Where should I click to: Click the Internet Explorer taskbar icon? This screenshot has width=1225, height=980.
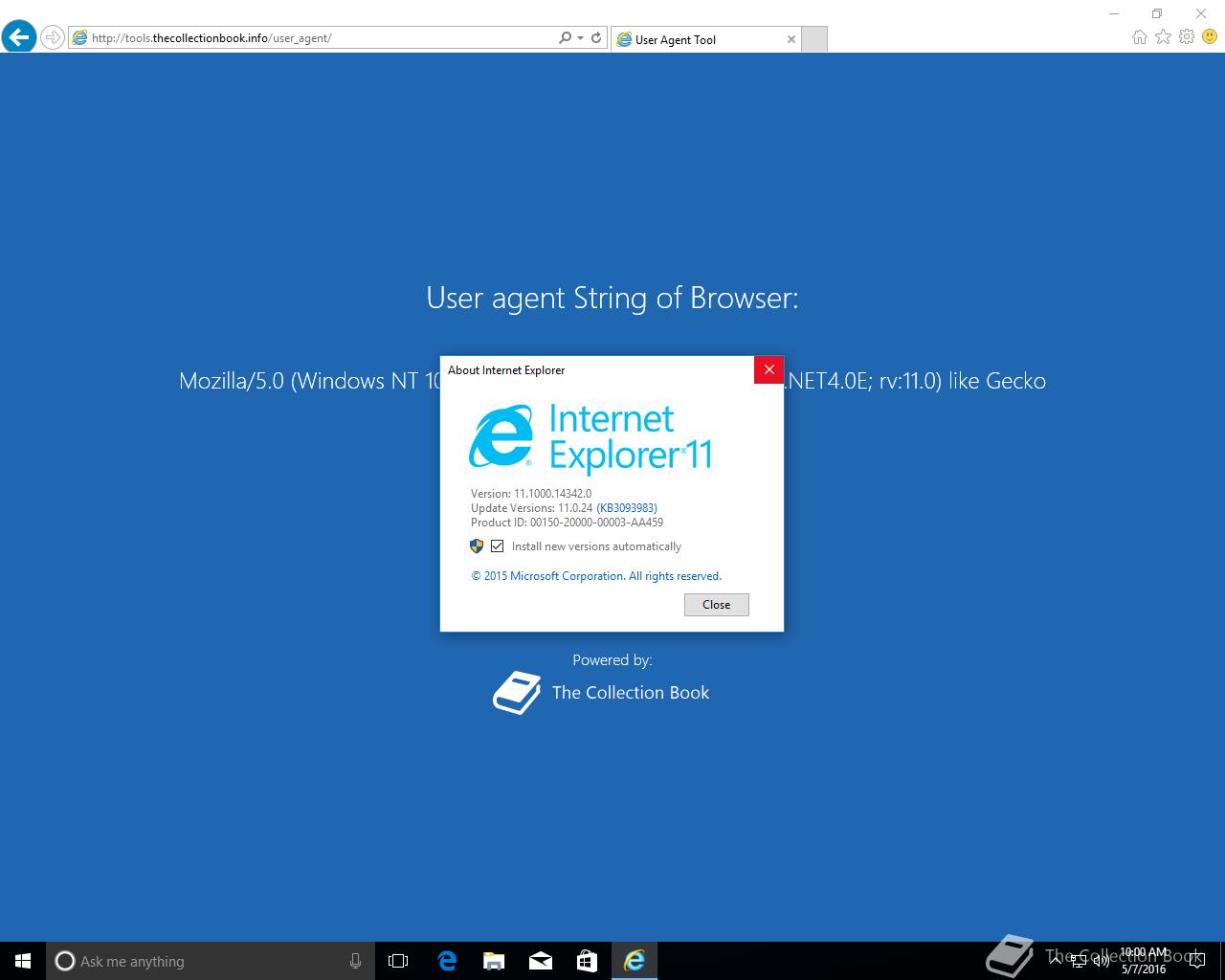click(634, 961)
